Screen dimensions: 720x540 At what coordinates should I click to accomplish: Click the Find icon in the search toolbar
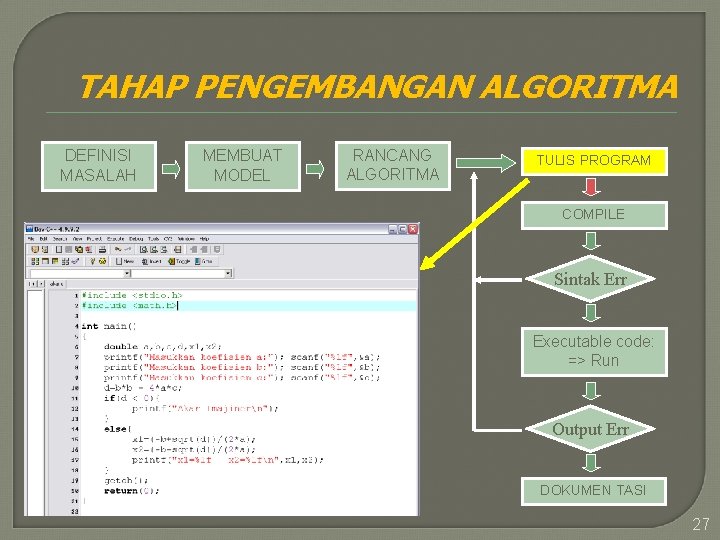(144, 249)
